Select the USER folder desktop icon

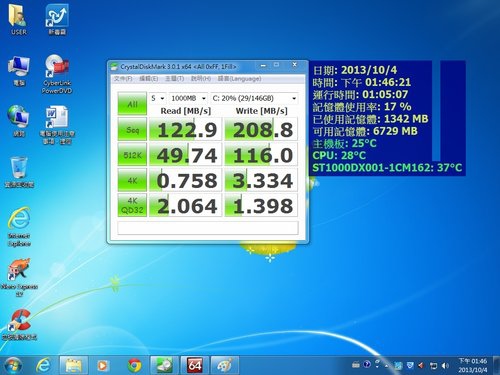tap(19, 20)
